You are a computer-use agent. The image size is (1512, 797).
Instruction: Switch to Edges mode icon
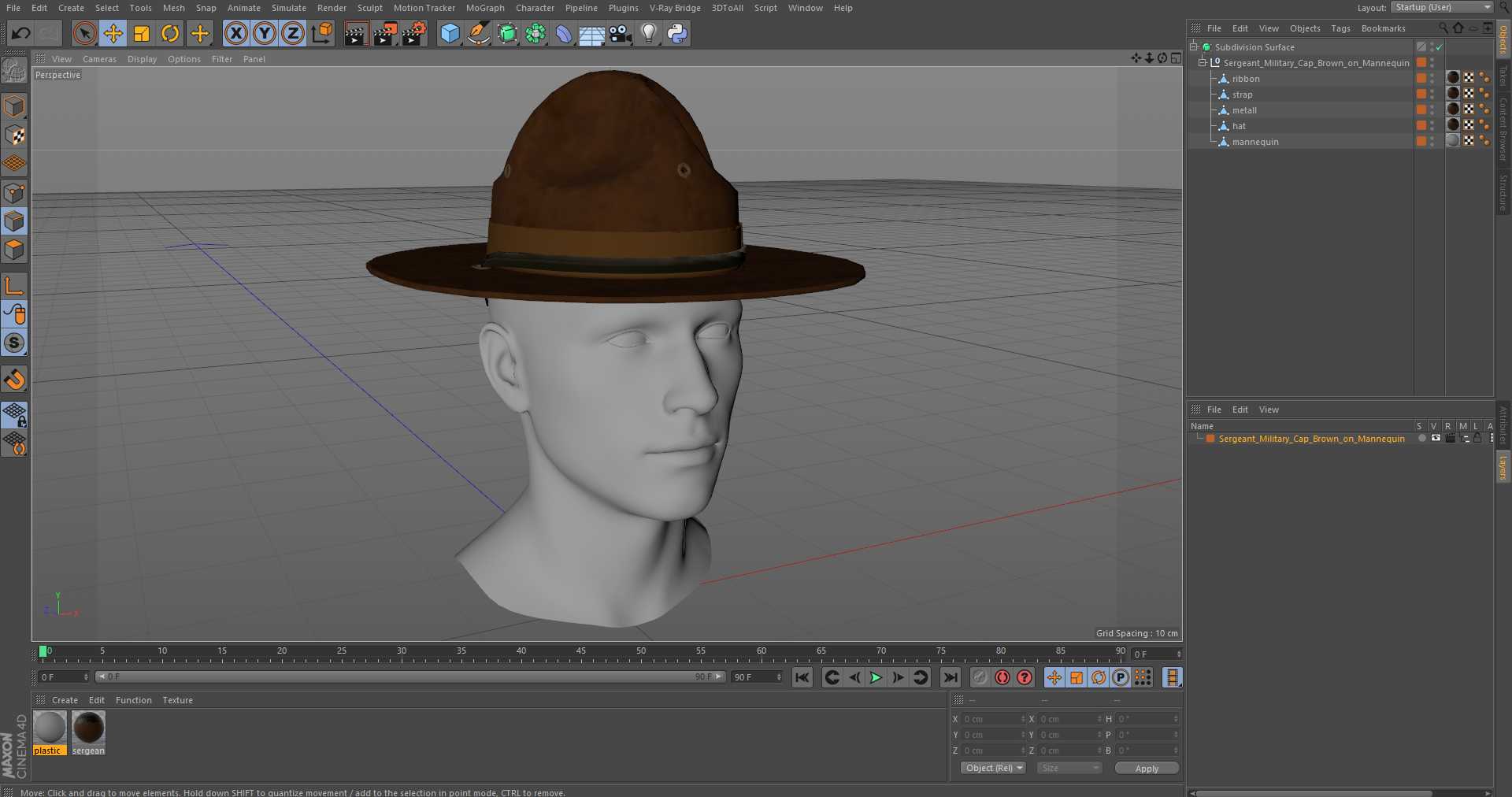tap(14, 221)
